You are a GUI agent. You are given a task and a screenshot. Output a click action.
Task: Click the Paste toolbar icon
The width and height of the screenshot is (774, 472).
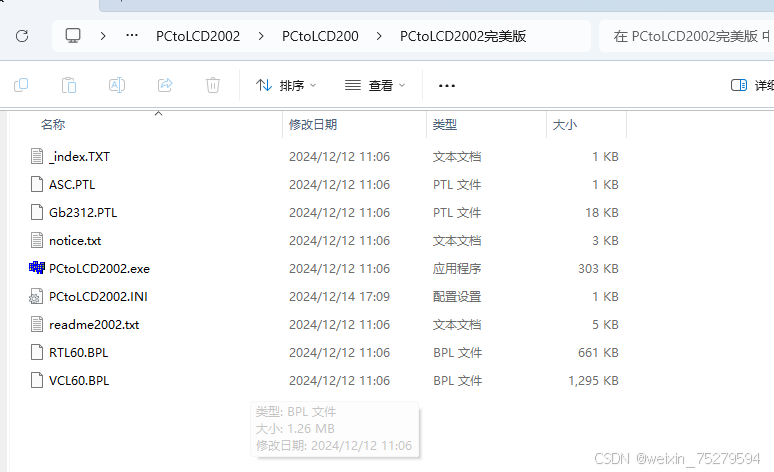tap(69, 85)
